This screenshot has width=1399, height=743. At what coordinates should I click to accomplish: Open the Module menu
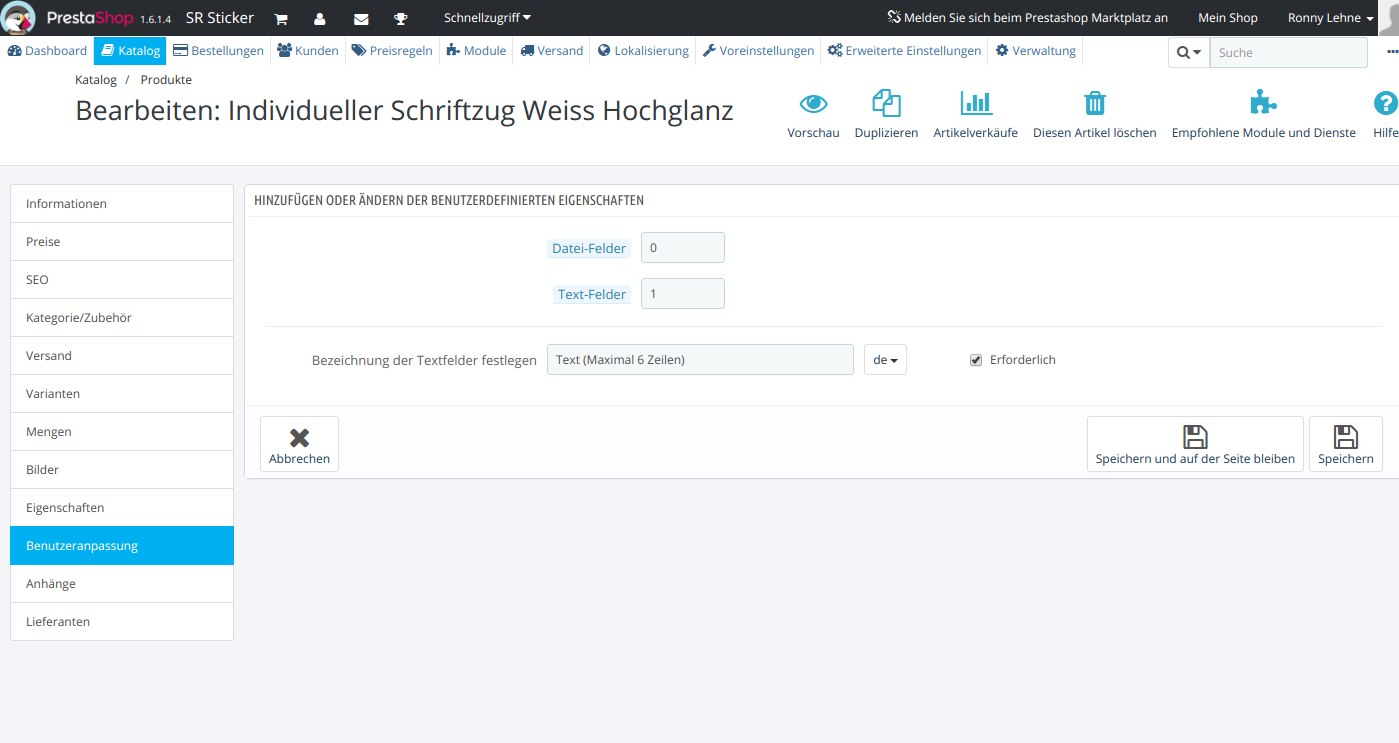476,51
